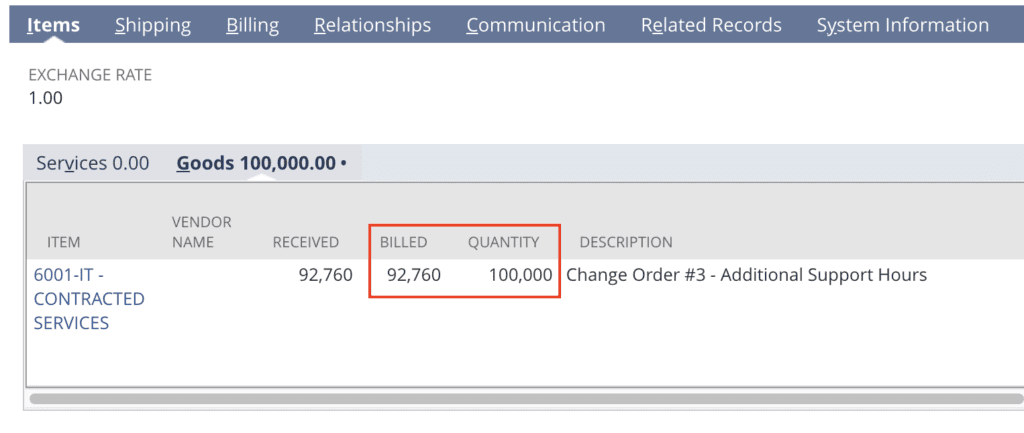1024x433 pixels.
Task: Open the Related Records tab
Action: click(x=711, y=25)
